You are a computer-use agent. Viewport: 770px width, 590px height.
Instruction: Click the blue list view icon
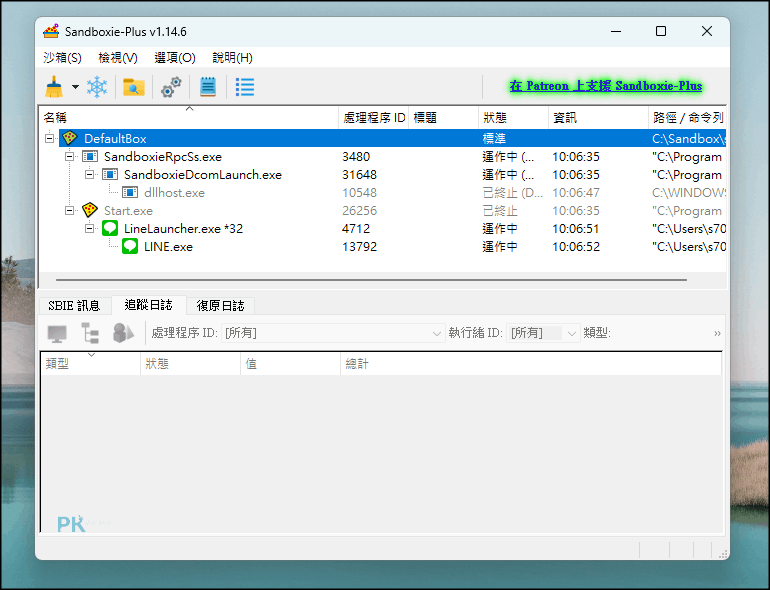click(x=245, y=87)
